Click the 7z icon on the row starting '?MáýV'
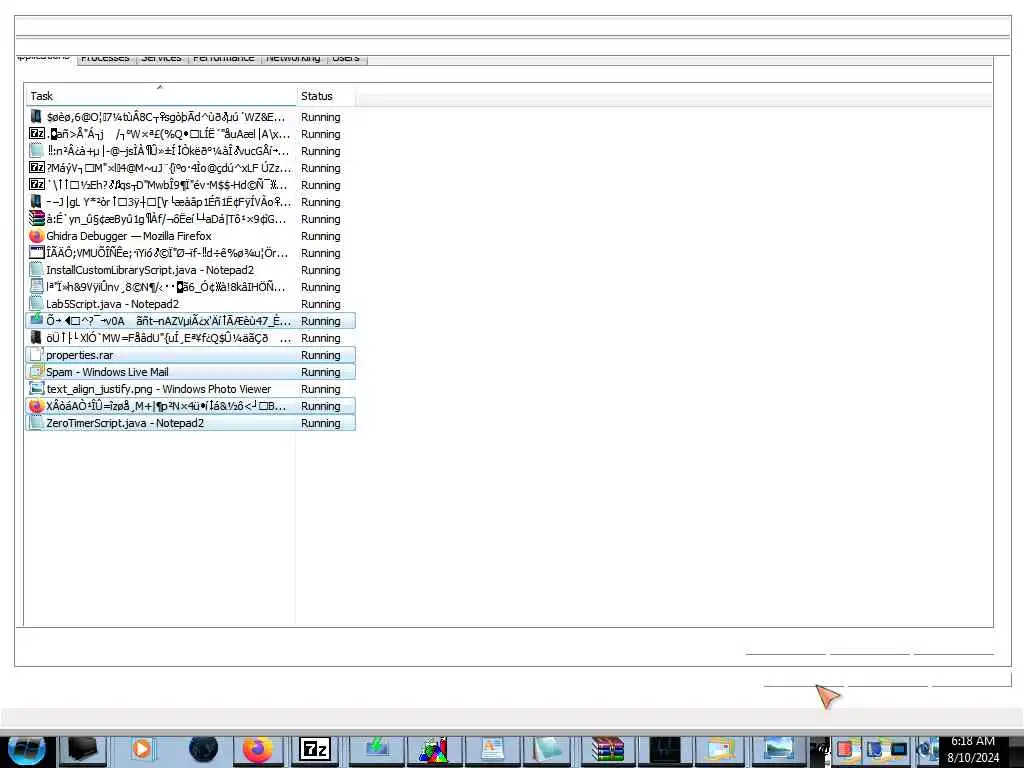 37,168
